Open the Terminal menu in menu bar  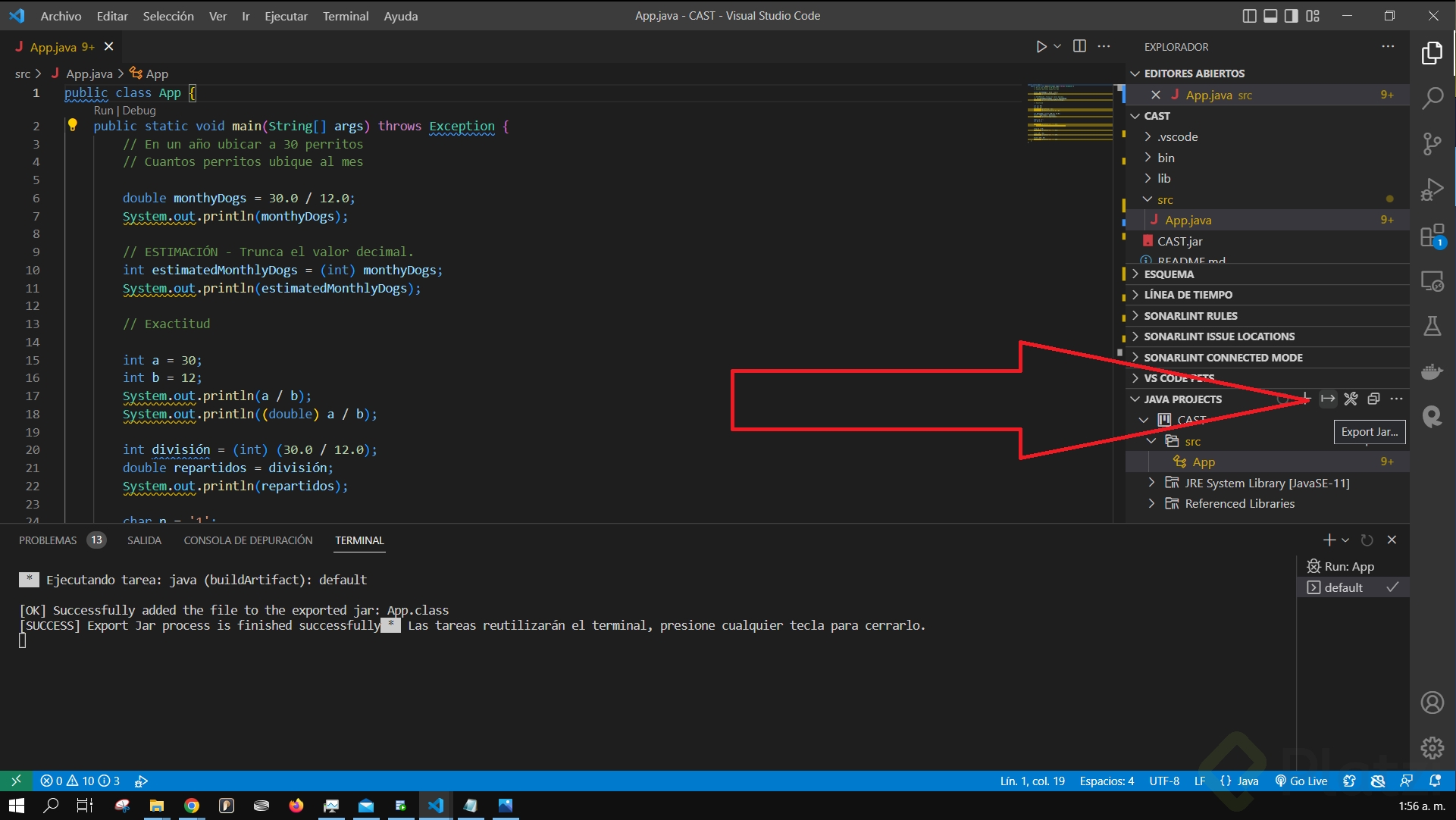coord(346,15)
